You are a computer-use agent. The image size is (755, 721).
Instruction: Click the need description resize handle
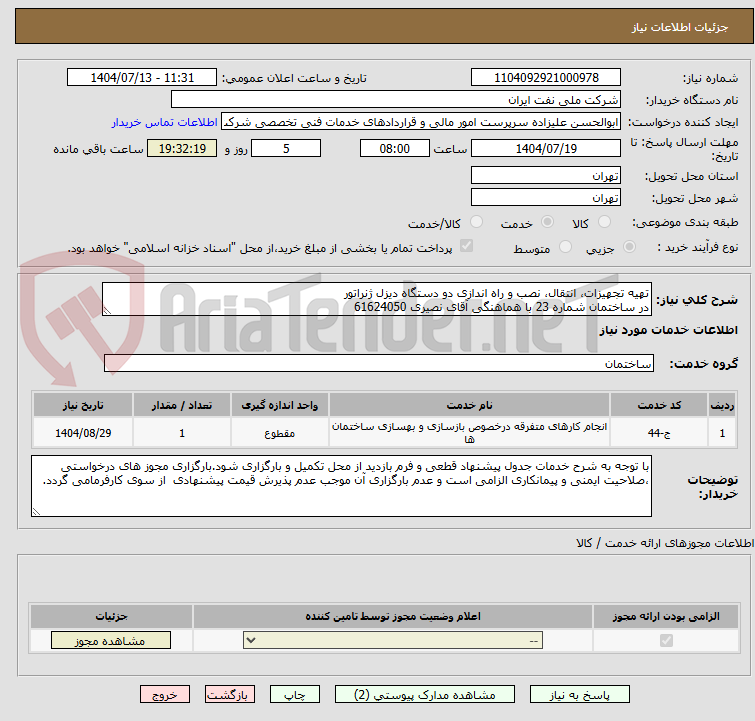107,311
